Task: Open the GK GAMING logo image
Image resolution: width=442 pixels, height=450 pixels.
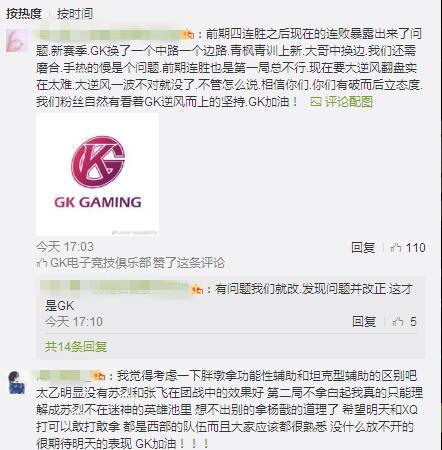Action: pyautogui.click(x=97, y=175)
